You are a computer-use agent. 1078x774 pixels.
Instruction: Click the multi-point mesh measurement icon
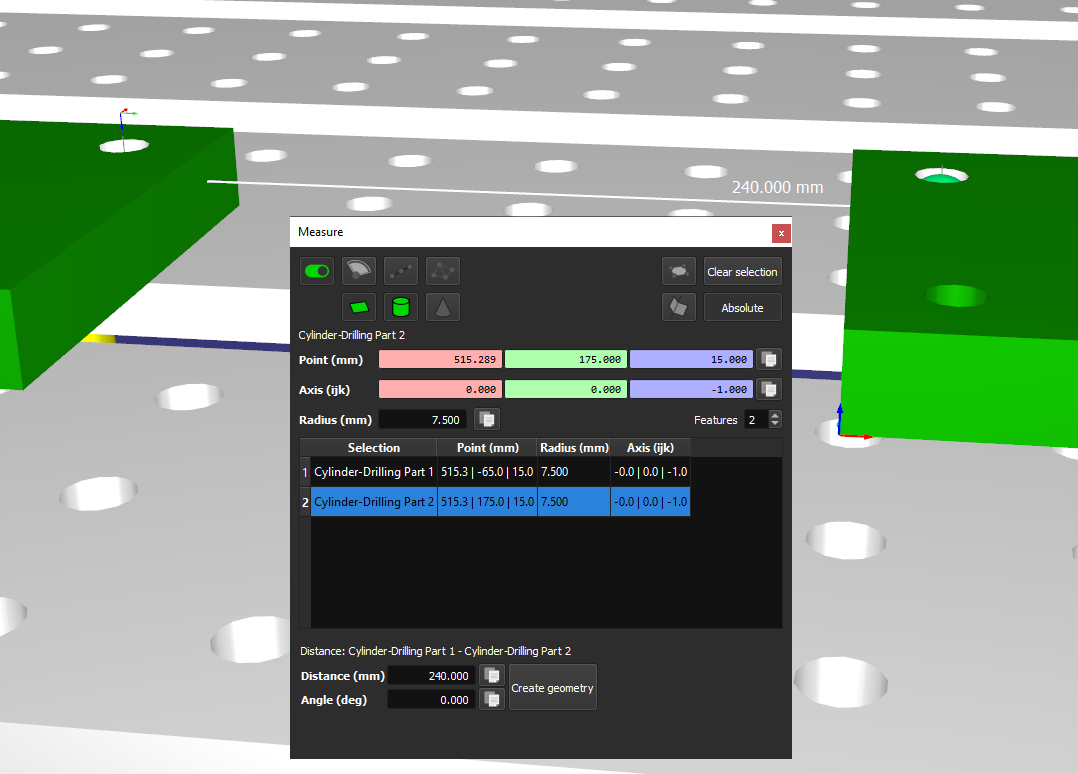tap(443, 271)
